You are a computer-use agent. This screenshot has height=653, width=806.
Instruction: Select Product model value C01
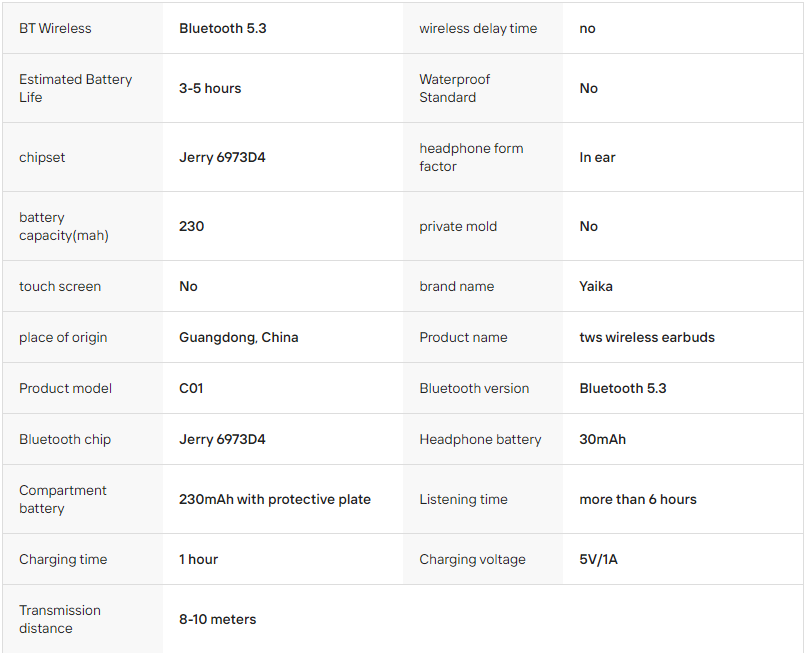[x=191, y=388]
